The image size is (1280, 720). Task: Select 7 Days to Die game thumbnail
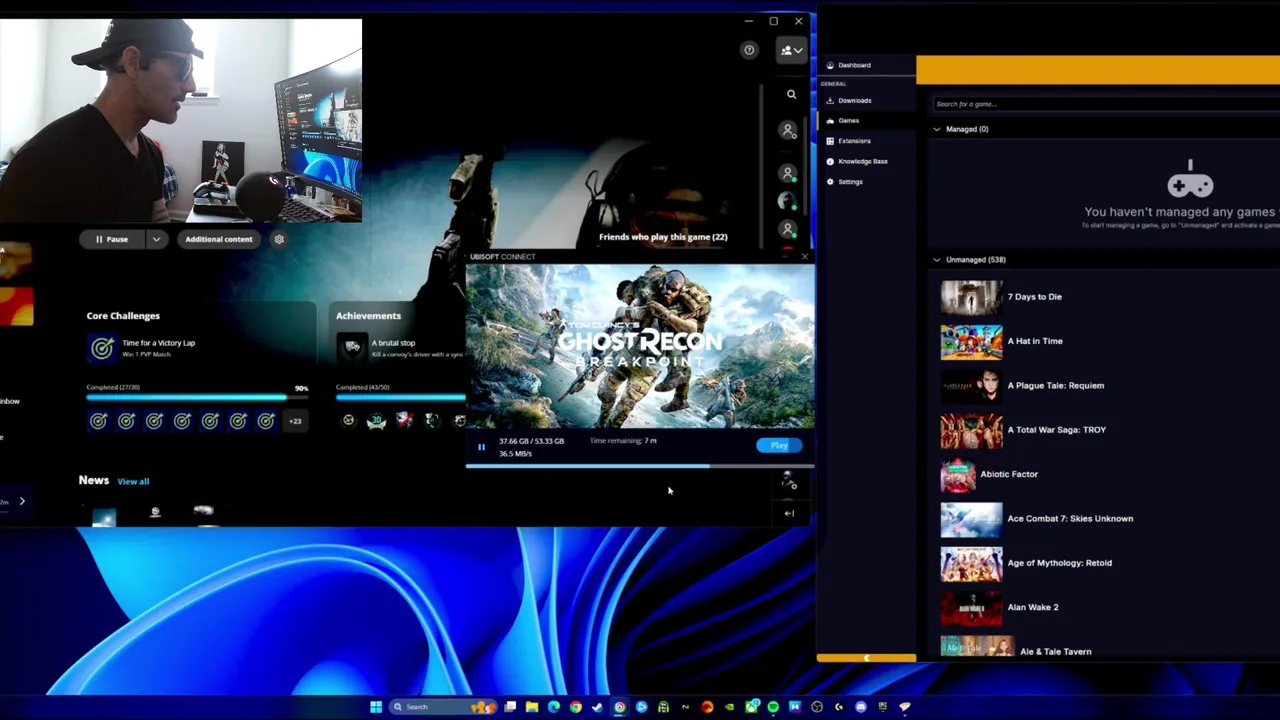(x=971, y=297)
